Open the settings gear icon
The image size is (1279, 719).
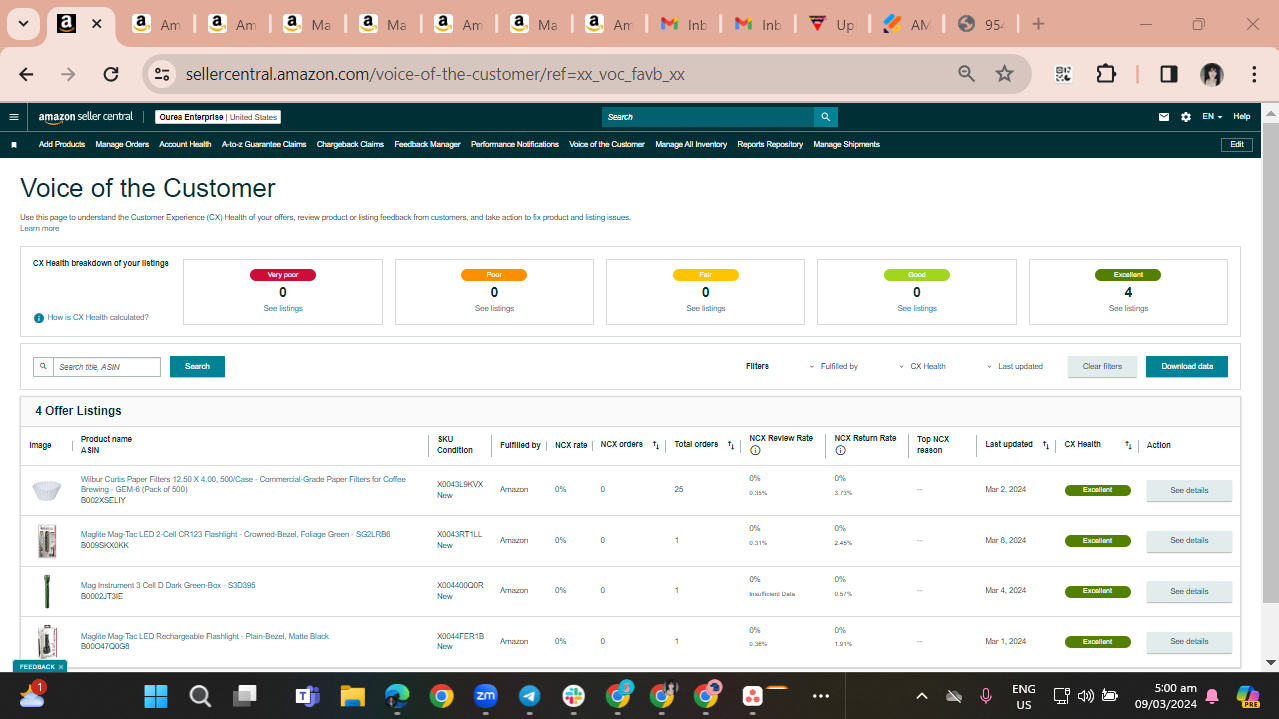pyautogui.click(x=1186, y=117)
